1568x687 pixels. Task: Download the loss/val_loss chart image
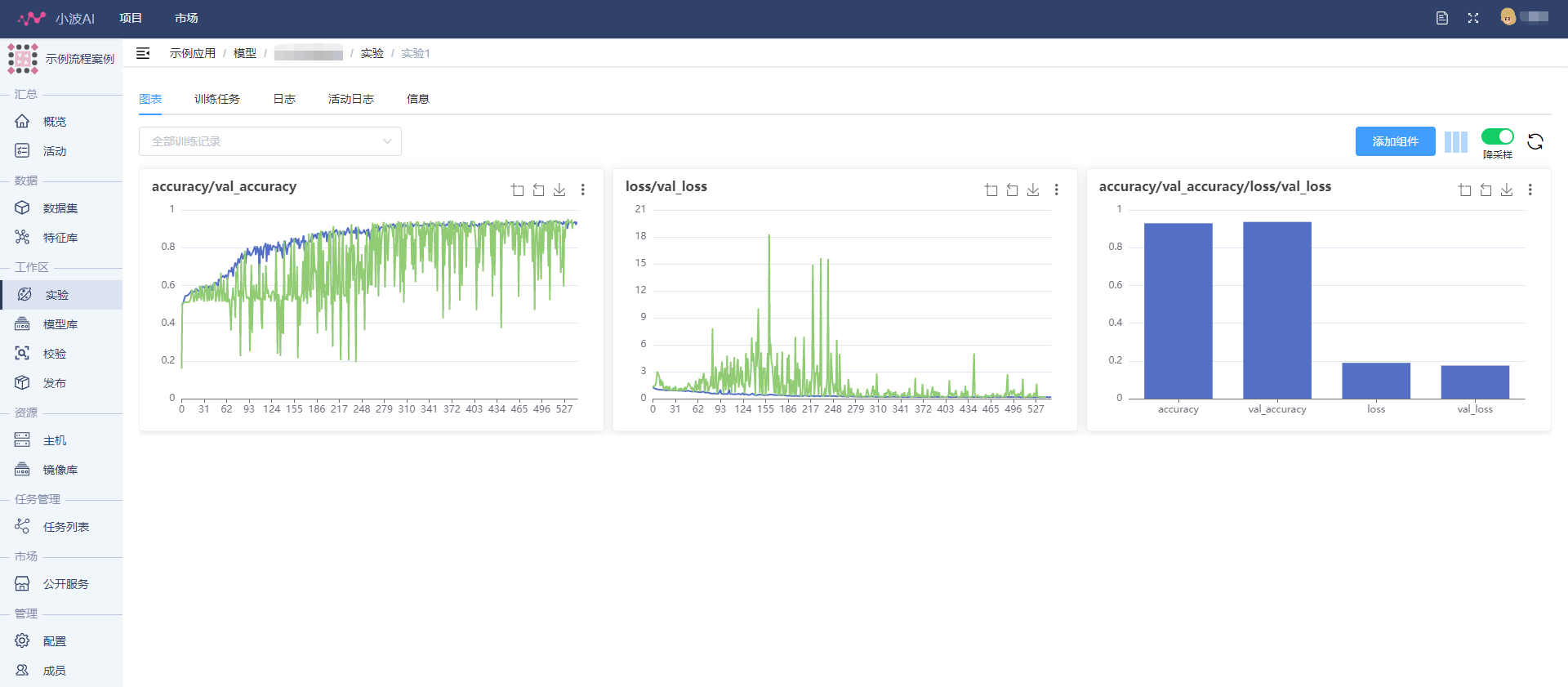point(1033,190)
